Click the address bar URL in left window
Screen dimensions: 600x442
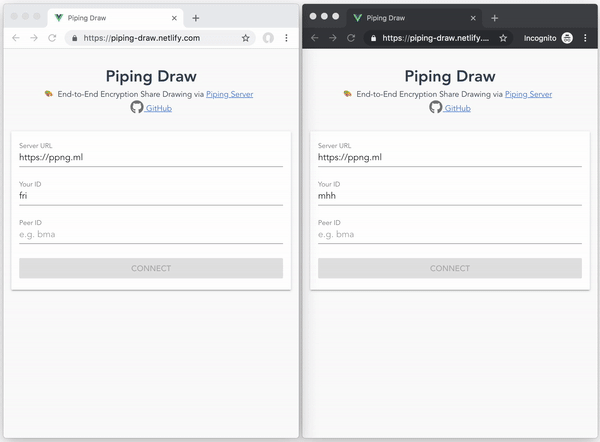[x=142, y=38]
